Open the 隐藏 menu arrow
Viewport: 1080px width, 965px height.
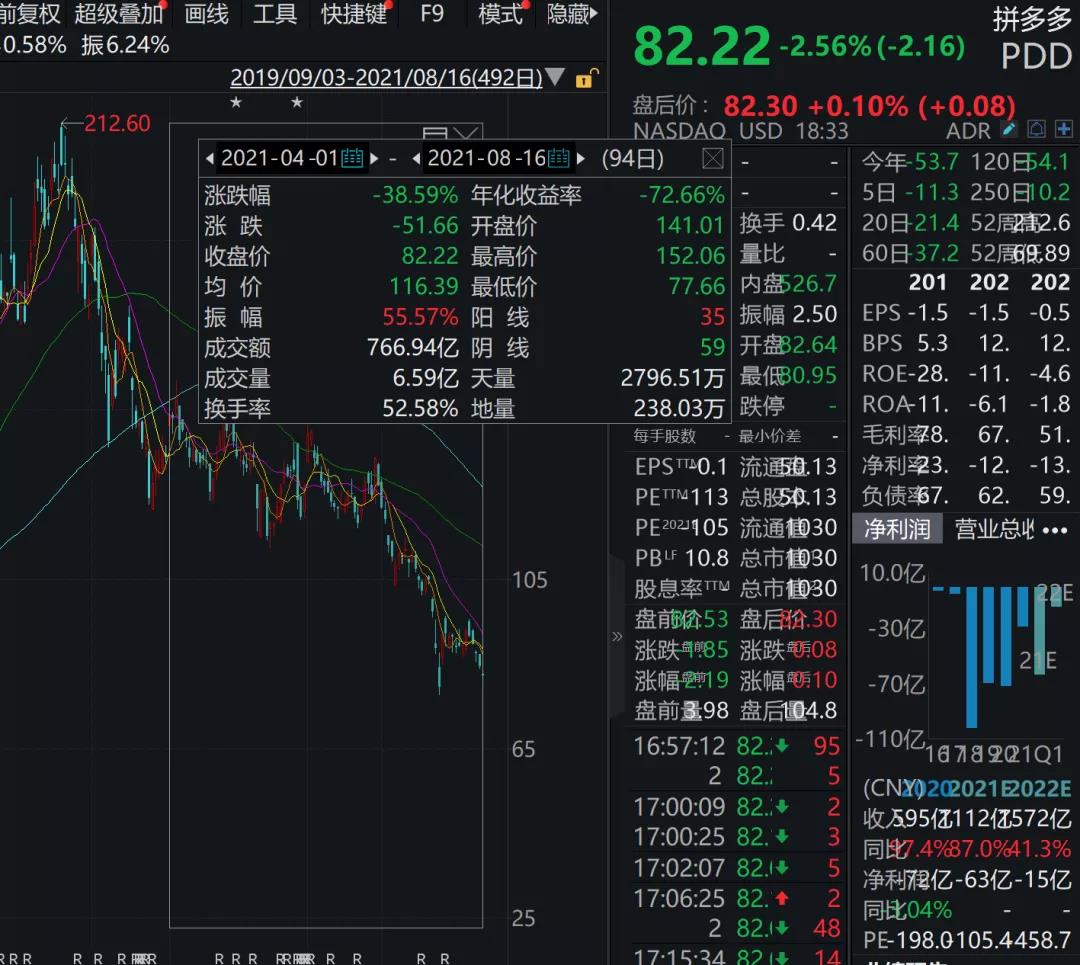coord(594,14)
